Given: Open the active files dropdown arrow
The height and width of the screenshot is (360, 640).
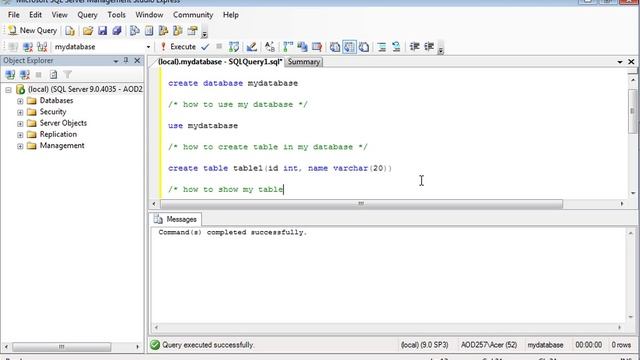Looking at the screenshot, I should click(620, 62).
